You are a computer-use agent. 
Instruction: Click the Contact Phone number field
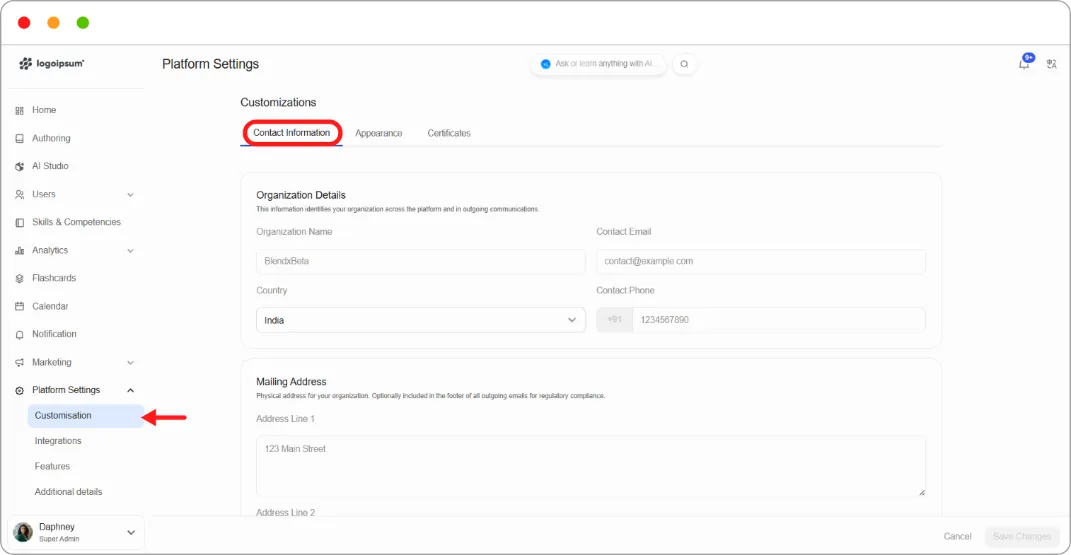(779, 319)
